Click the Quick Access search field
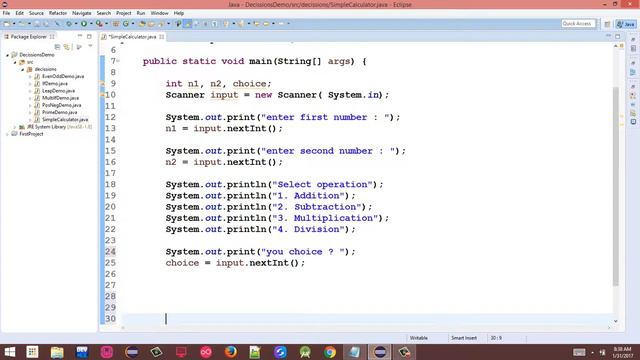640x360 pixels. pyautogui.click(x=578, y=24)
